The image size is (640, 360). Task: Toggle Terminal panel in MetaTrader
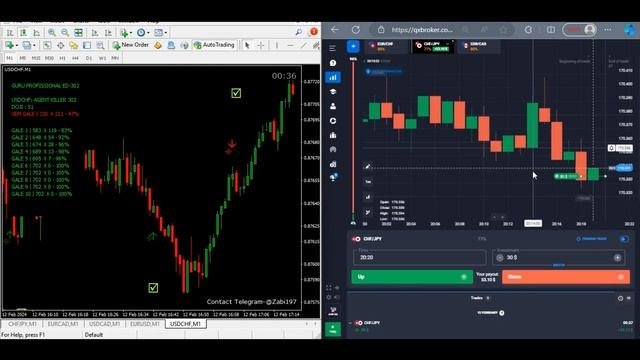pos(87,45)
